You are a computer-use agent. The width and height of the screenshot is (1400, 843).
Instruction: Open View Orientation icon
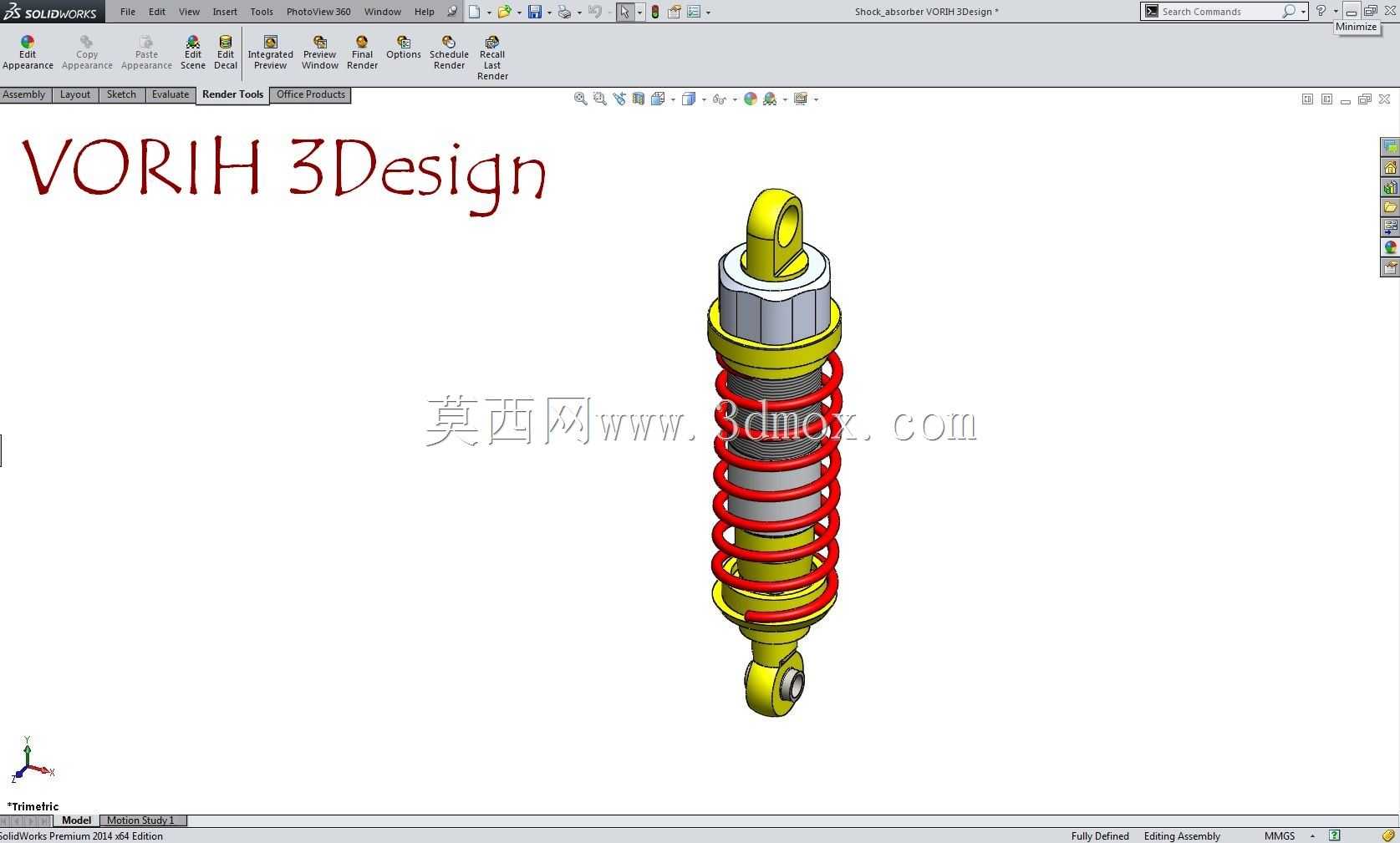coord(658,99)
